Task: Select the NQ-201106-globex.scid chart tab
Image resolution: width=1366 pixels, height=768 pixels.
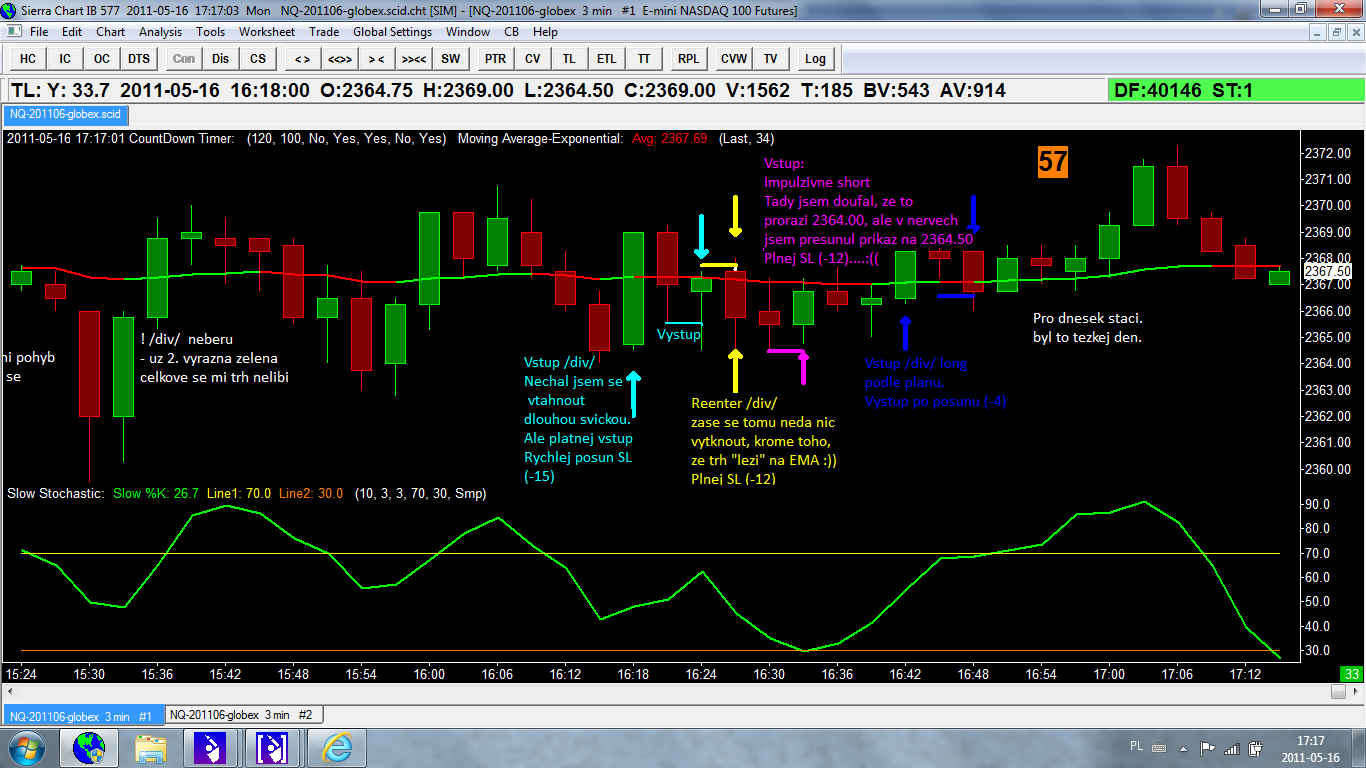Action: 64,114
